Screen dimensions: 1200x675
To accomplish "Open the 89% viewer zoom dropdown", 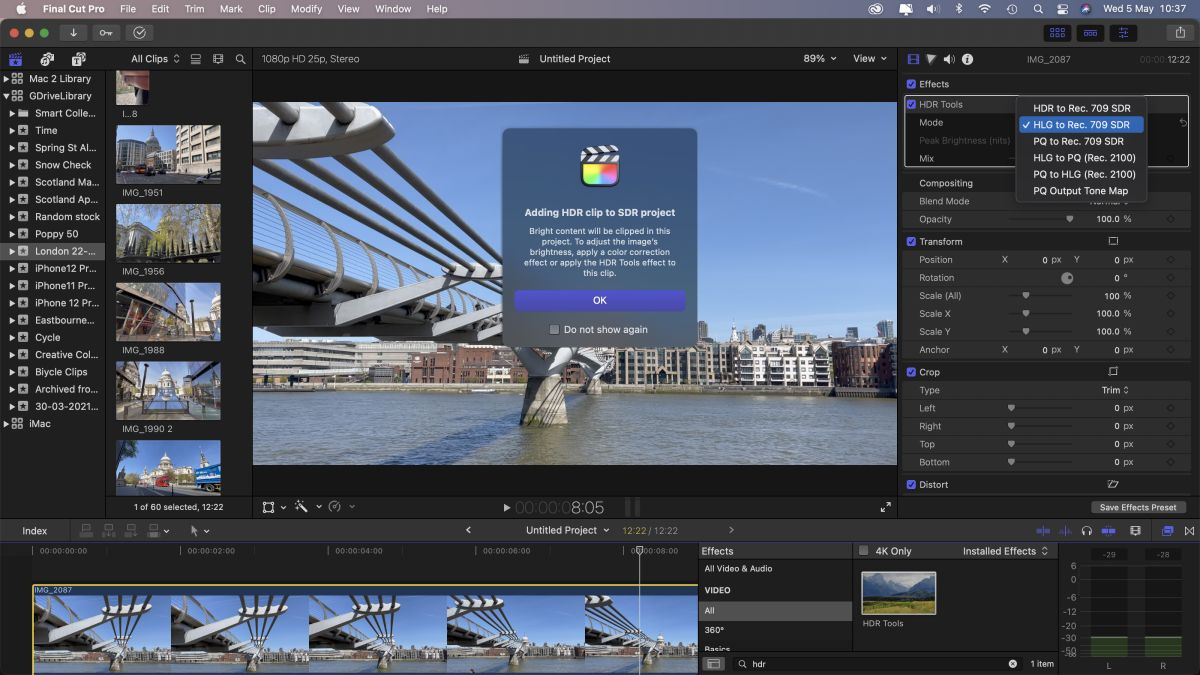I will [820, 59].
